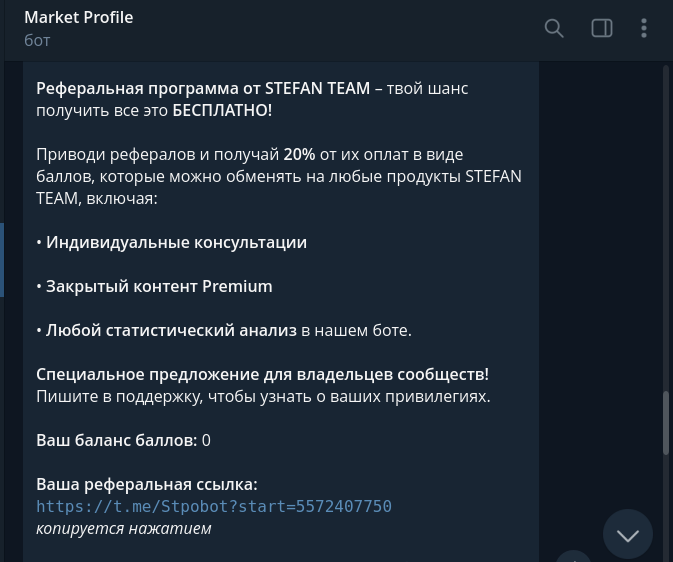Click the "Ваша реферальная ссылка:" label

pos(147,485)
